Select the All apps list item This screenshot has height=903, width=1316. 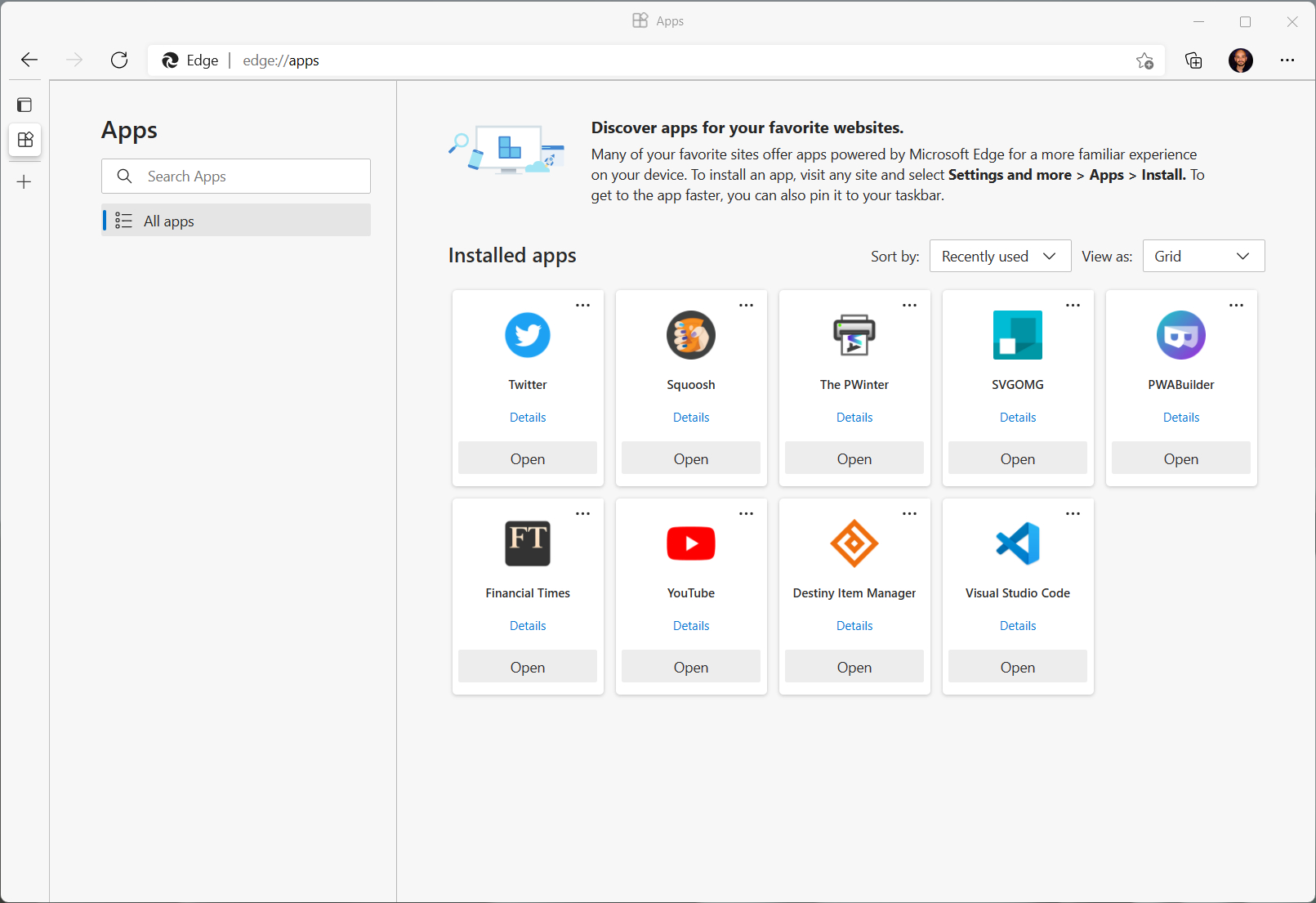[x=235, y=220]
